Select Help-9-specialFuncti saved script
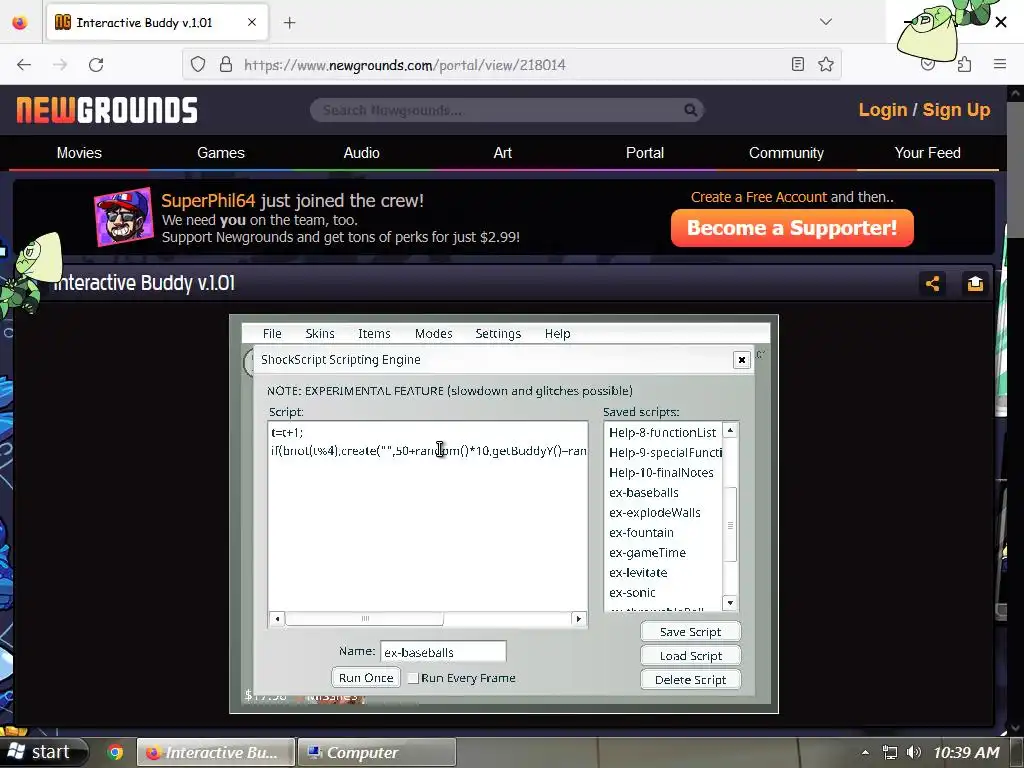1024x768 pixels. (665, 453)
